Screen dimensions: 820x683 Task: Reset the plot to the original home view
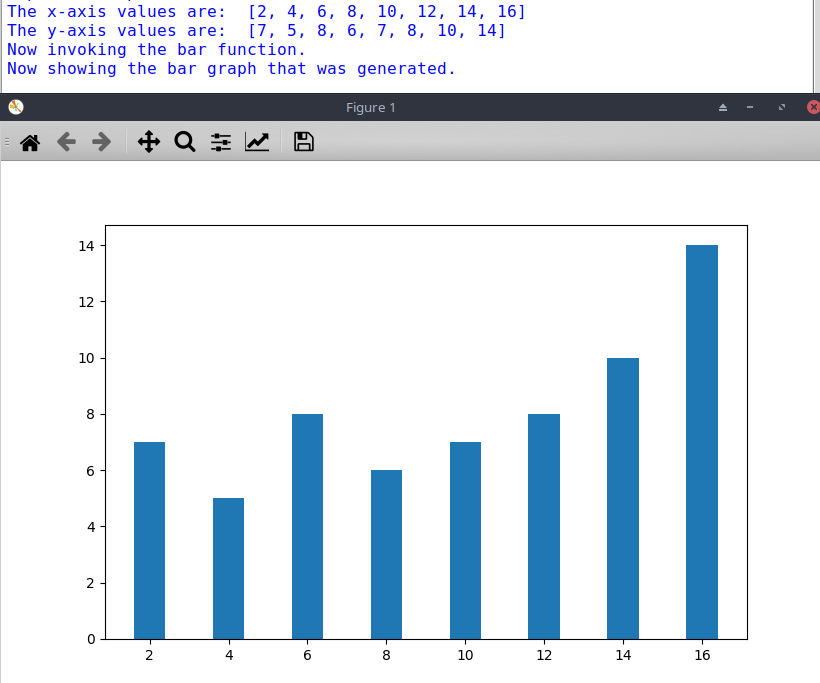(x=30, y=142)
